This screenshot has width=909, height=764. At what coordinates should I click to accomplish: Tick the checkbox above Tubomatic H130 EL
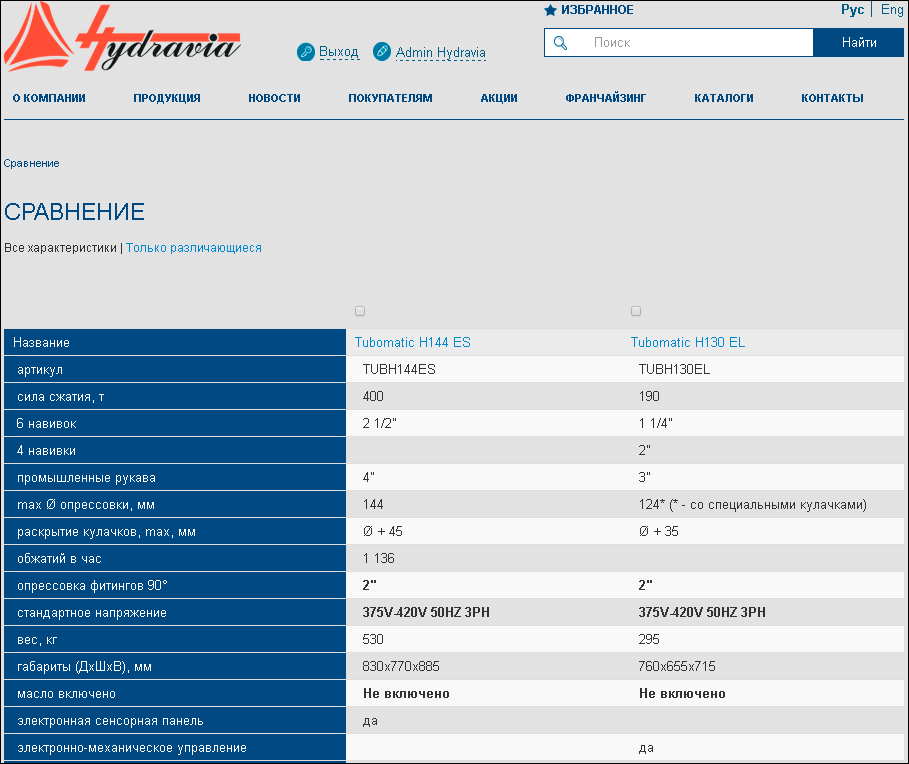point(636,311)
